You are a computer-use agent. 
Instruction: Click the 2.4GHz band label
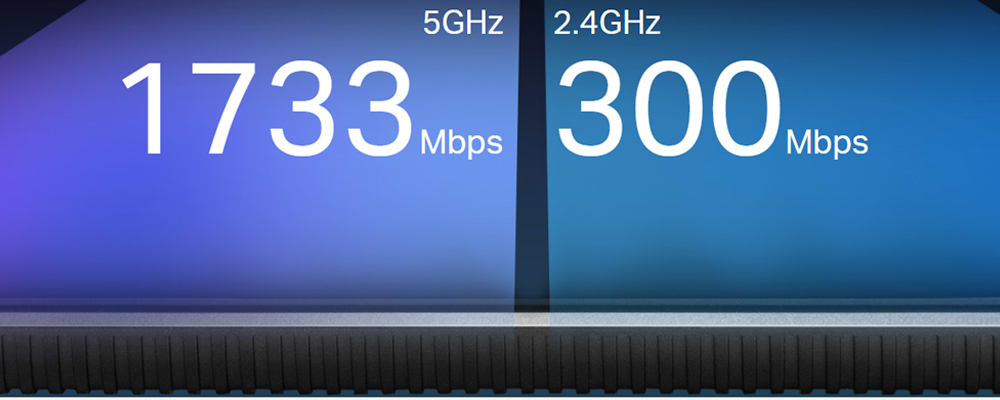click(607, 24)
